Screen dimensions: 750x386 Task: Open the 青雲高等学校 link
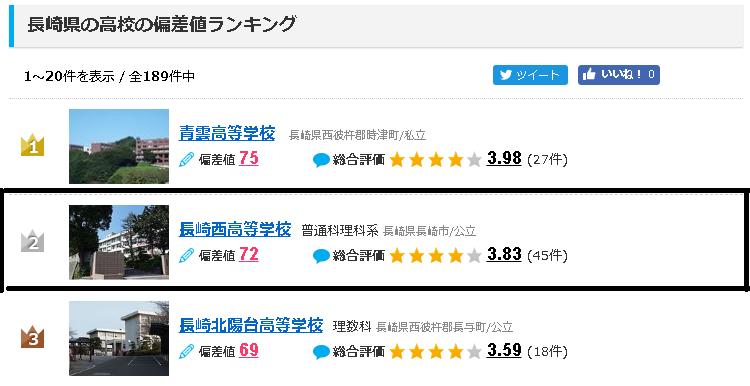point(227,133)
